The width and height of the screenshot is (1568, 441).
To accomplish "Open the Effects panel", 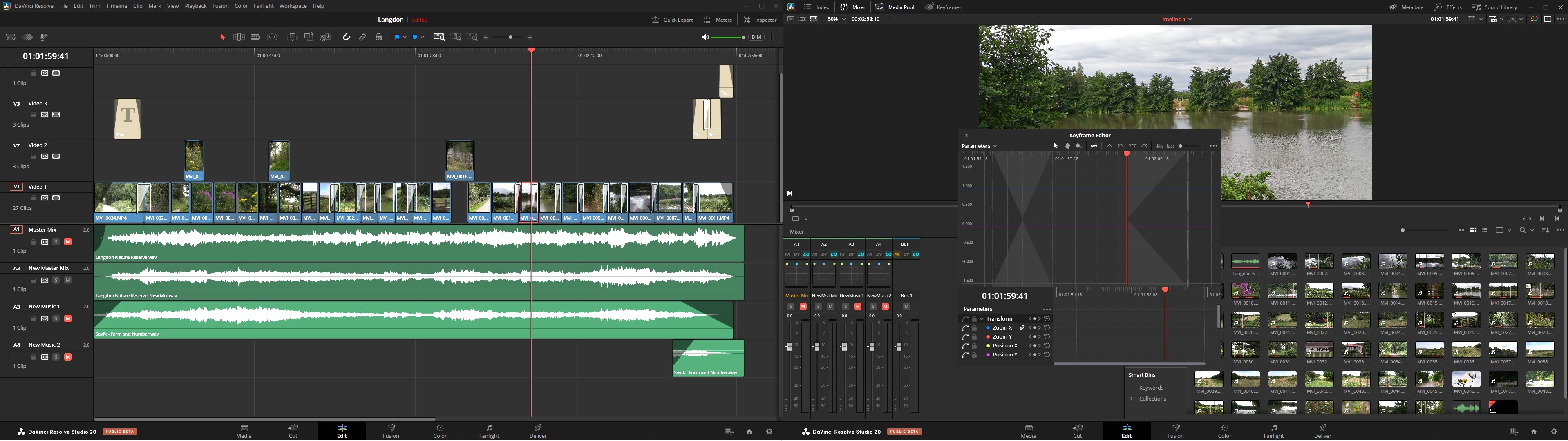I will pyautogui.click(x=1447, y=7).
